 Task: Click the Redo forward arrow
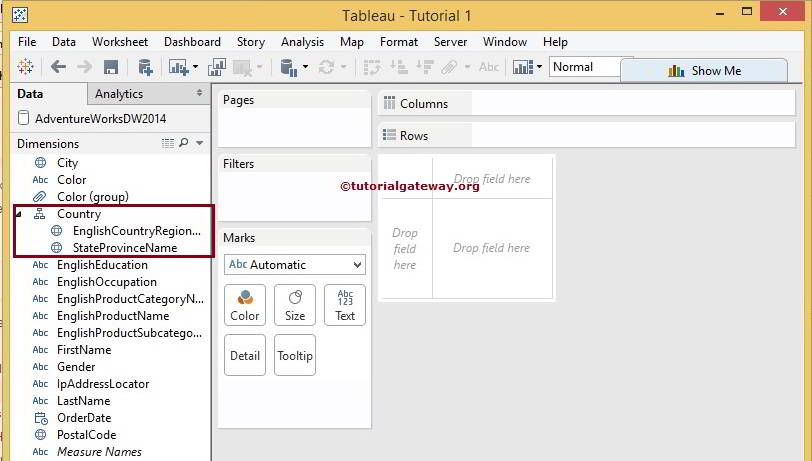point(84,67)
